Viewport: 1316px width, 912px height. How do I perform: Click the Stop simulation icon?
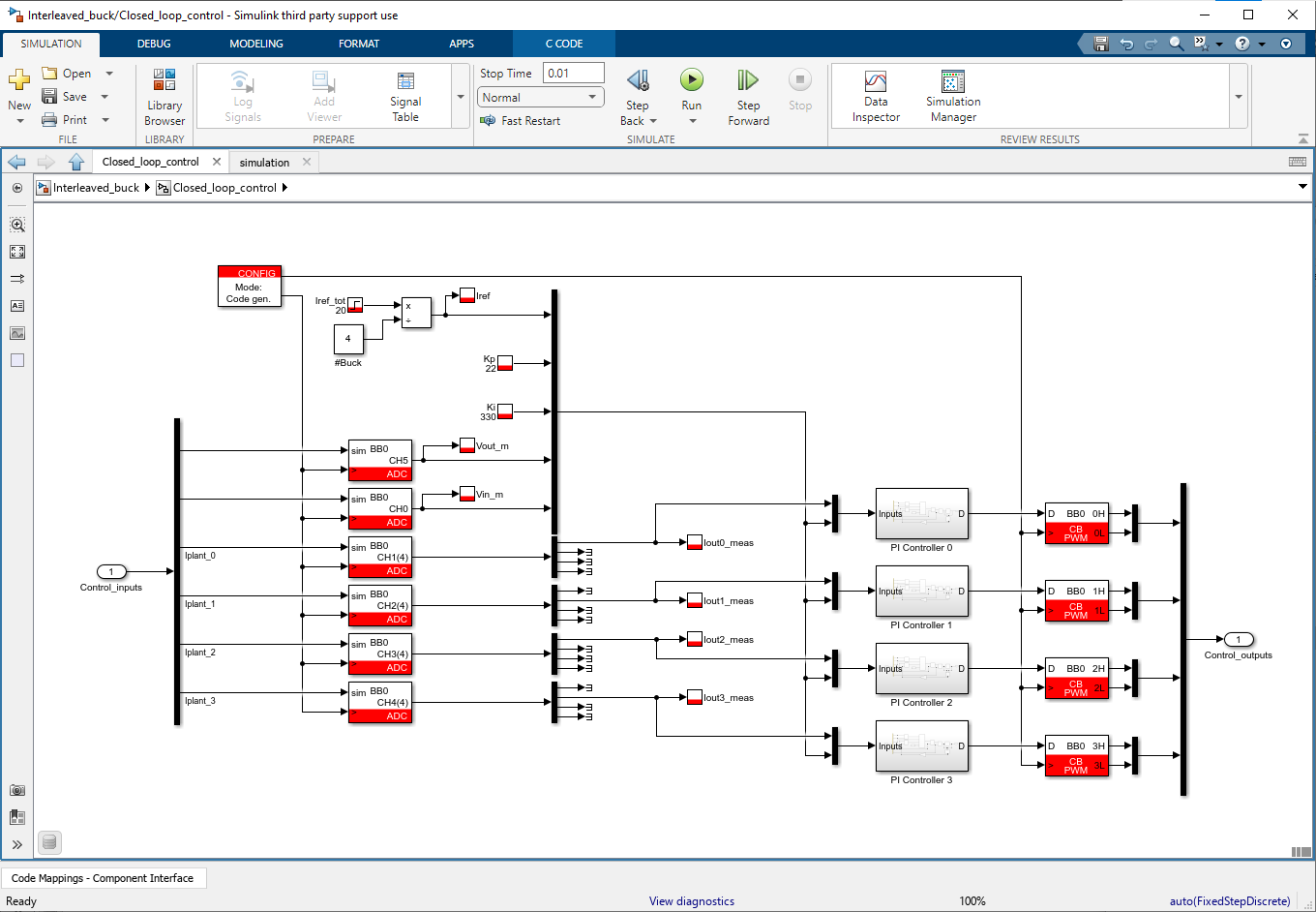(x=799, y=79)
